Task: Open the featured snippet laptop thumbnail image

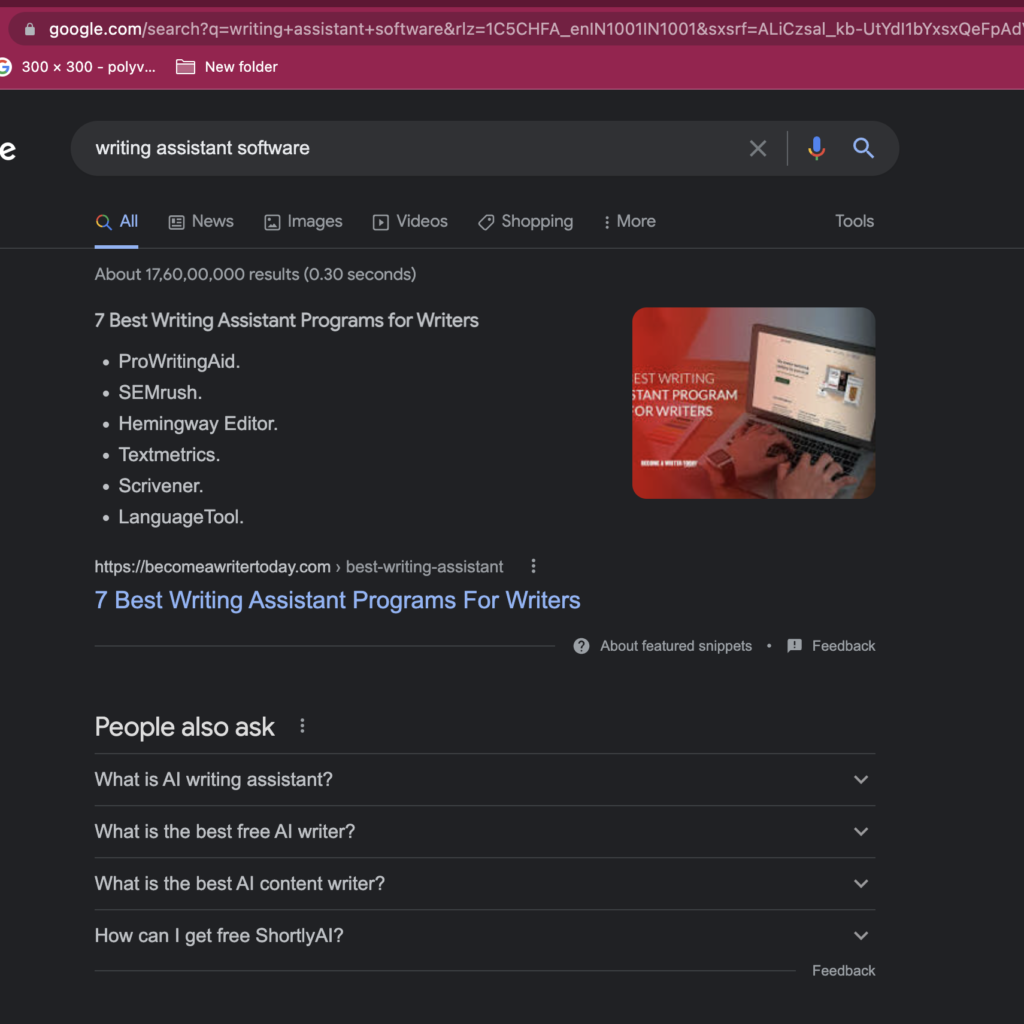Action: tap(754, 403)
